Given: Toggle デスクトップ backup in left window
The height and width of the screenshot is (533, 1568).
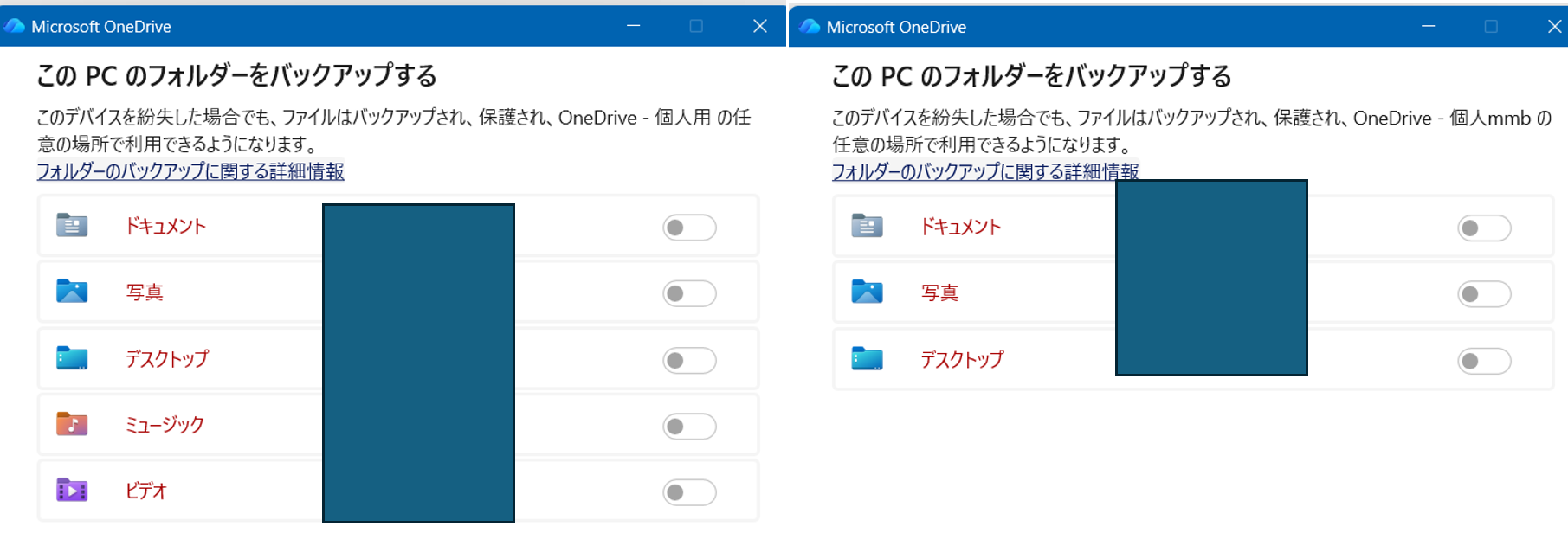Looking at the screenshot, I should (x=689, y=360).
